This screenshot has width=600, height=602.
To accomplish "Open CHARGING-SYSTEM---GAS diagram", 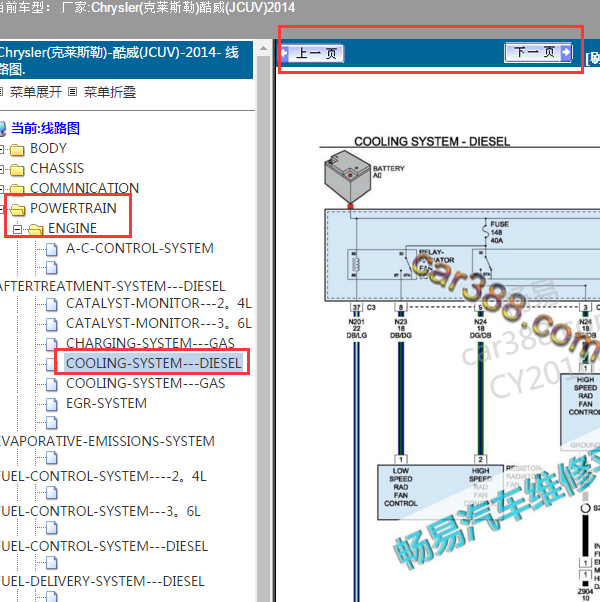I will (150, 343).
